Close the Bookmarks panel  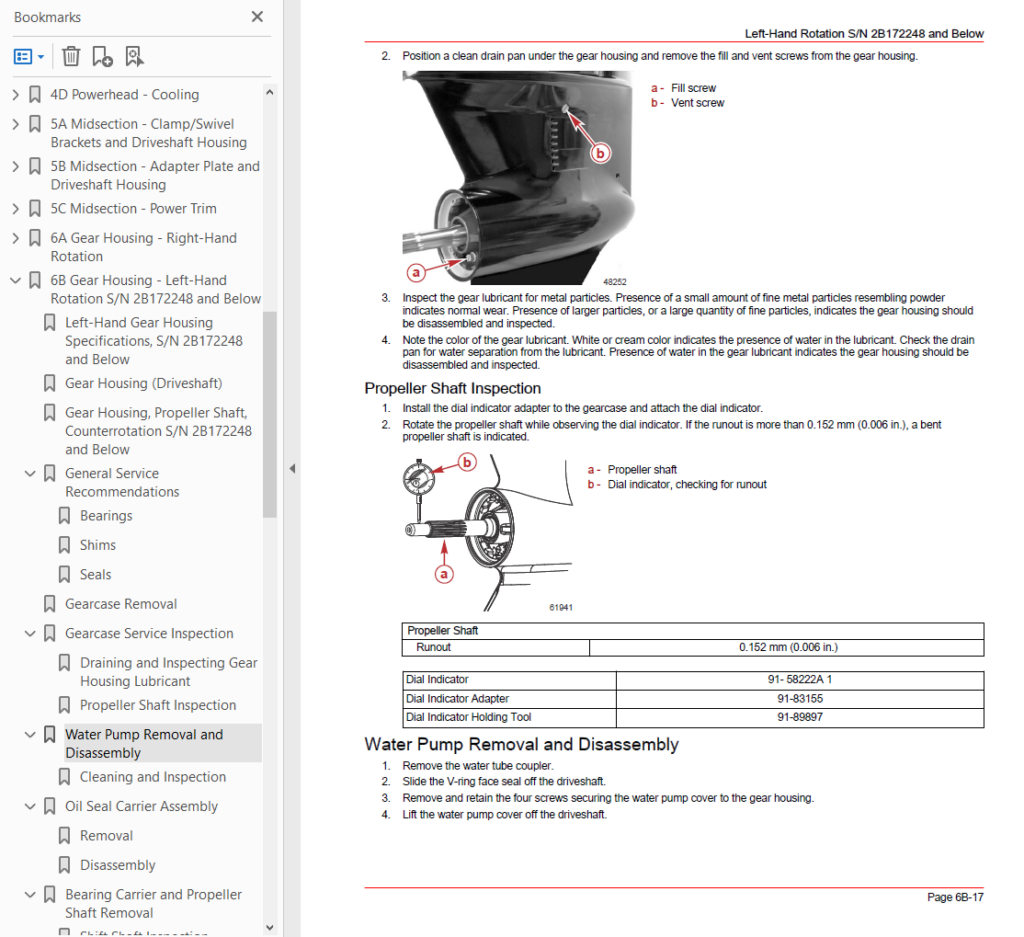(257, 17)
